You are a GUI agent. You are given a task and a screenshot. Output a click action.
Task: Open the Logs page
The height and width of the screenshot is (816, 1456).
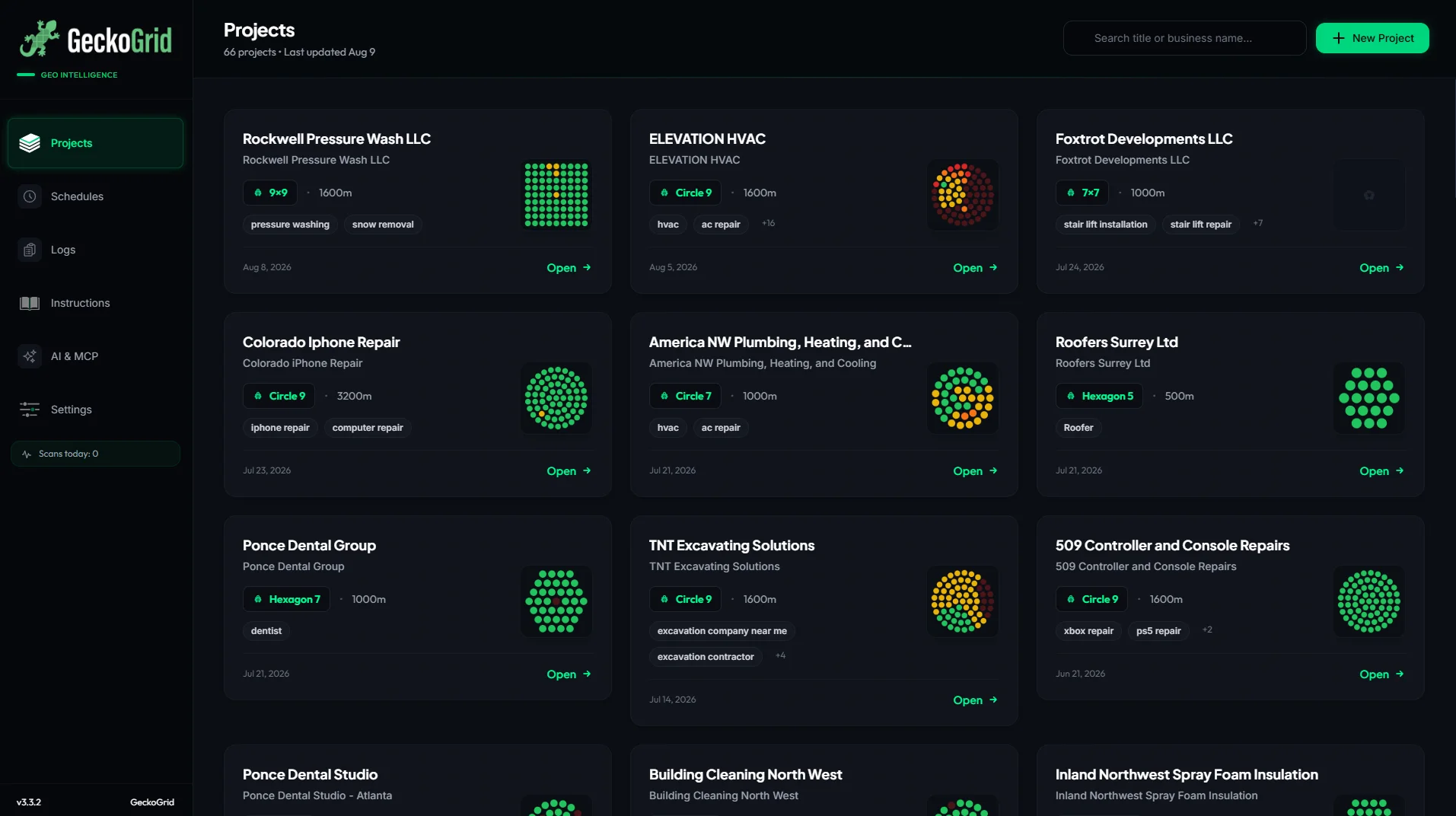(95, 250)
